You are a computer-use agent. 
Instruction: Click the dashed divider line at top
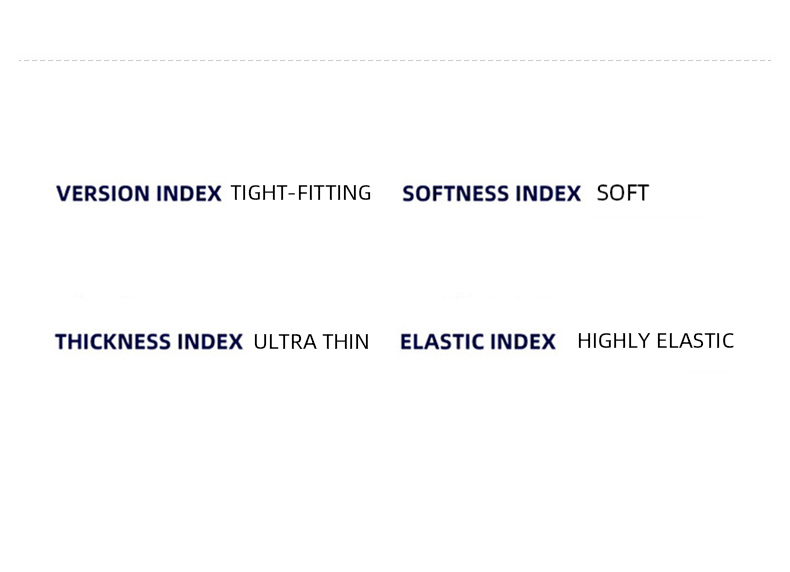tap(395, 60)
